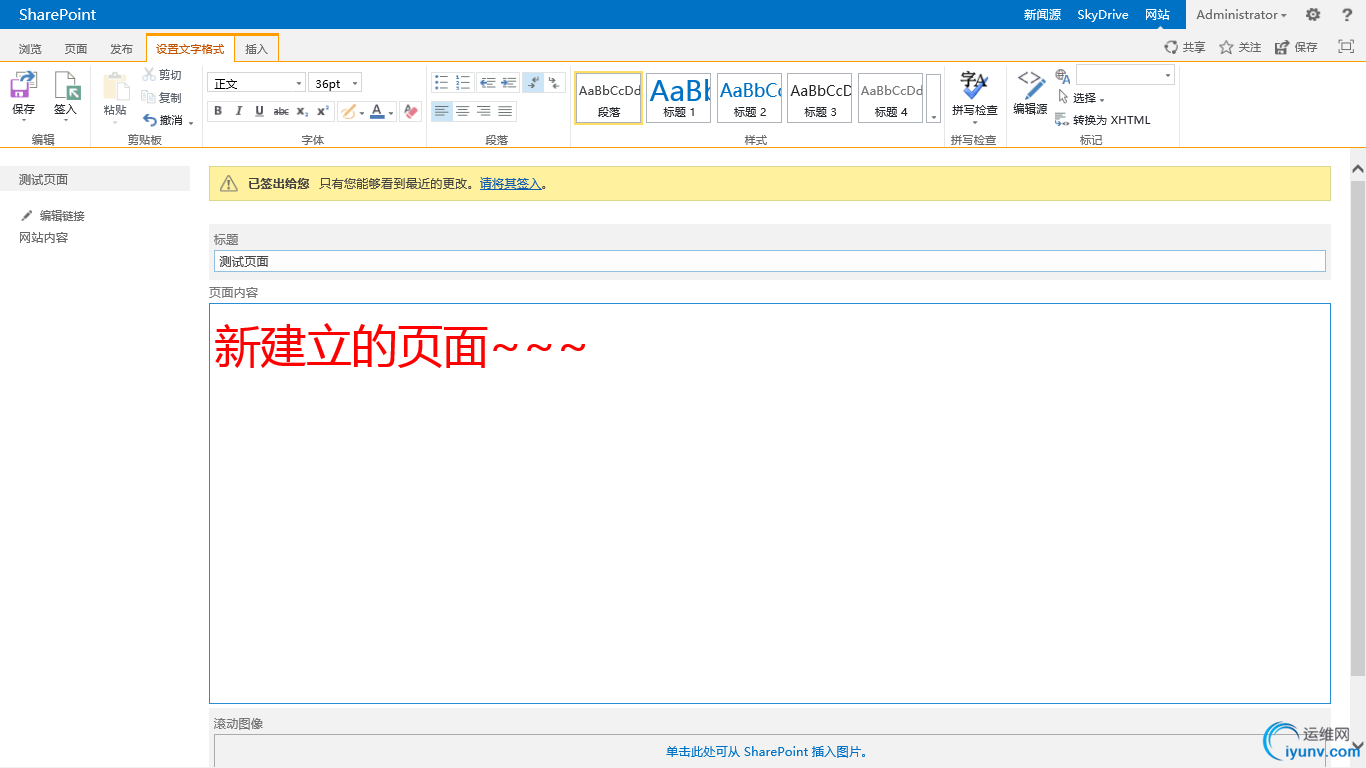Click 转换为 XHTML
Viewport: 1366px width, 768px height.
pos(1103,120)
